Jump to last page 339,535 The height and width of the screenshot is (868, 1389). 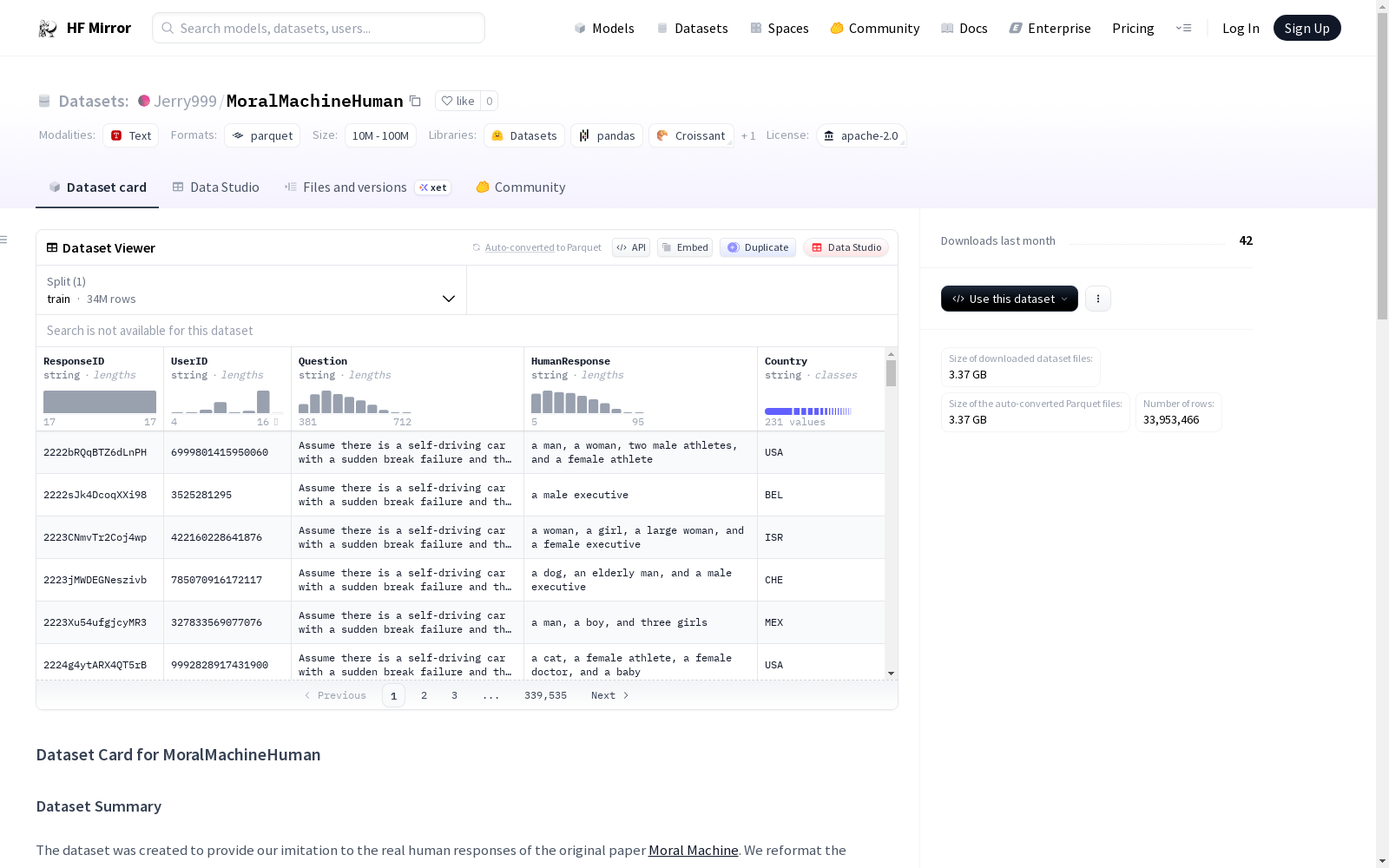tap(545, 695)
